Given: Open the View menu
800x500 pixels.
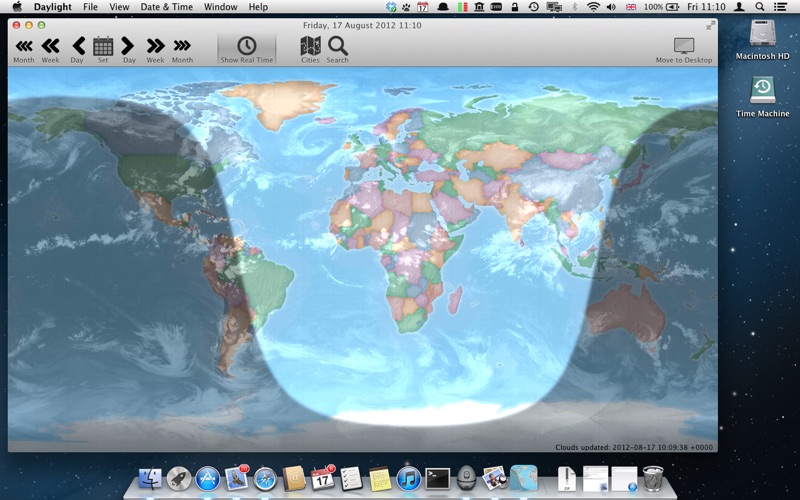Looking at the screenshot, I should click(119, 7).
